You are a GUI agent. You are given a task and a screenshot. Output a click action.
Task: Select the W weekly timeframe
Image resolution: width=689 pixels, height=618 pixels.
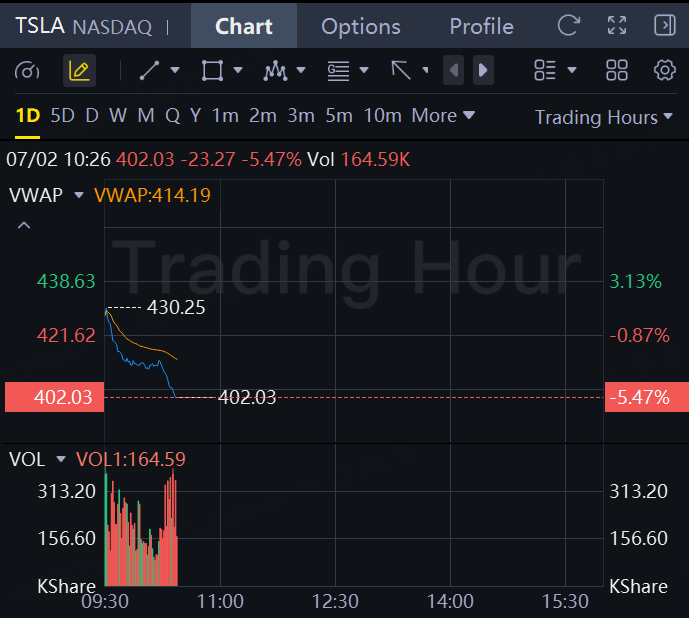(118, 116)
